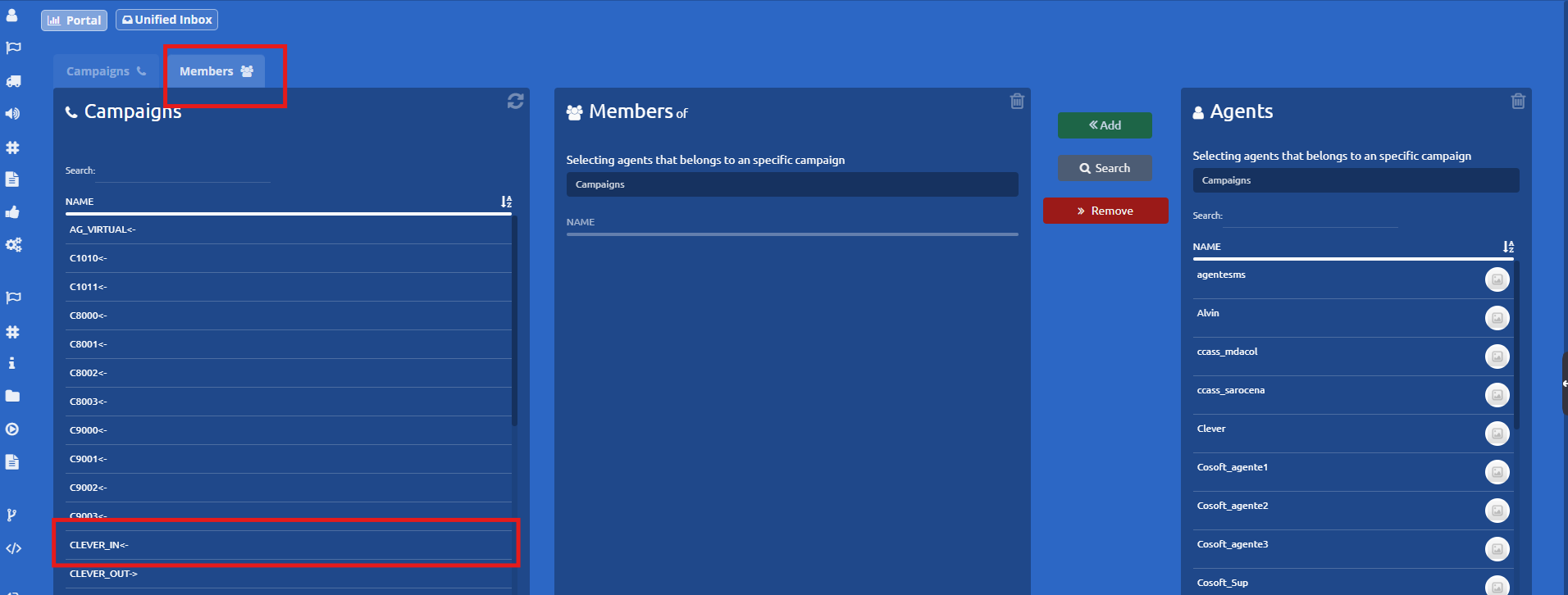Click Alvin's avatar thumbnail in Agents list
1568x595 pixels.
coord(1497,318)
